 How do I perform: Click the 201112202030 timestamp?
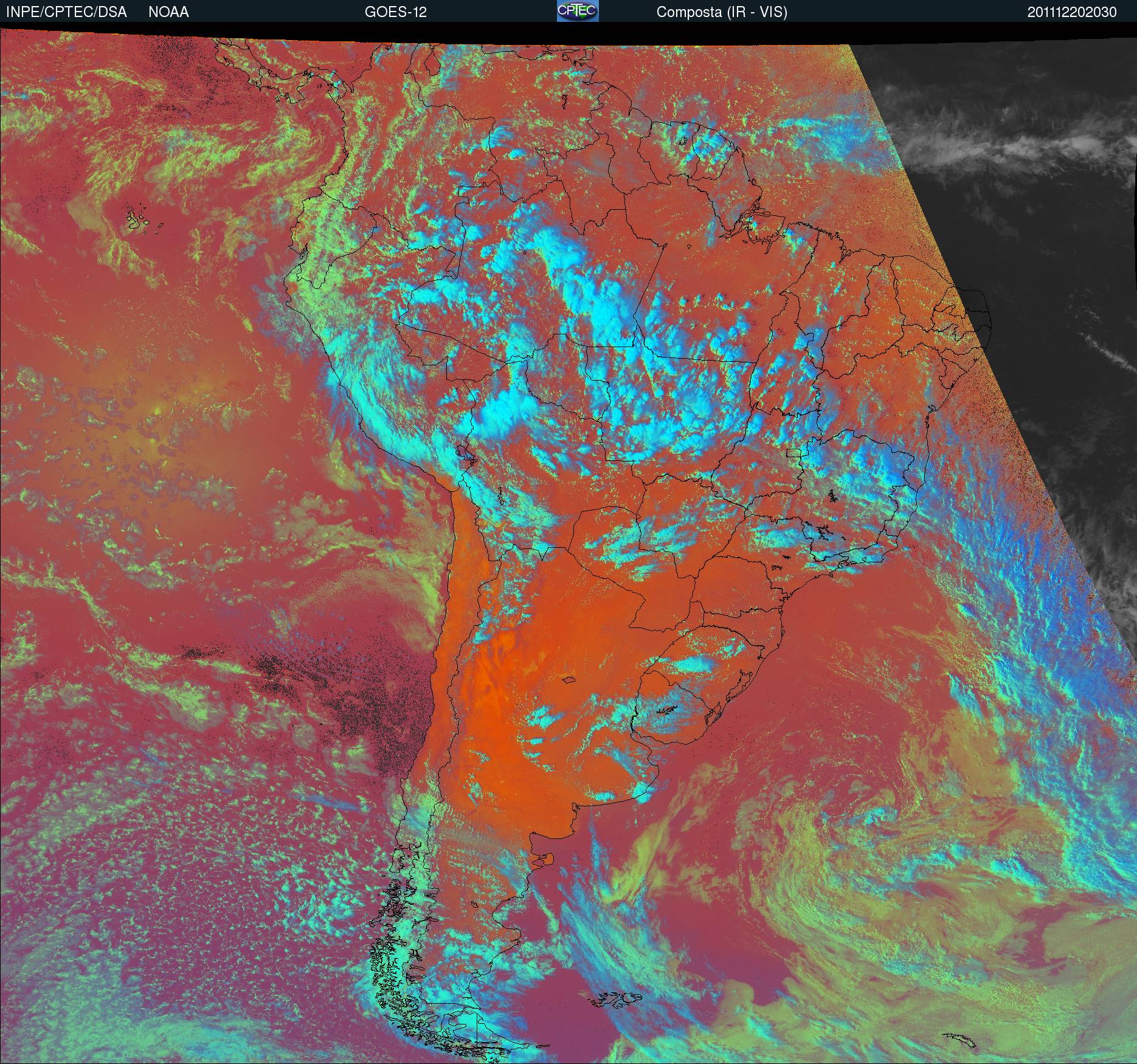coord(1072,12)
